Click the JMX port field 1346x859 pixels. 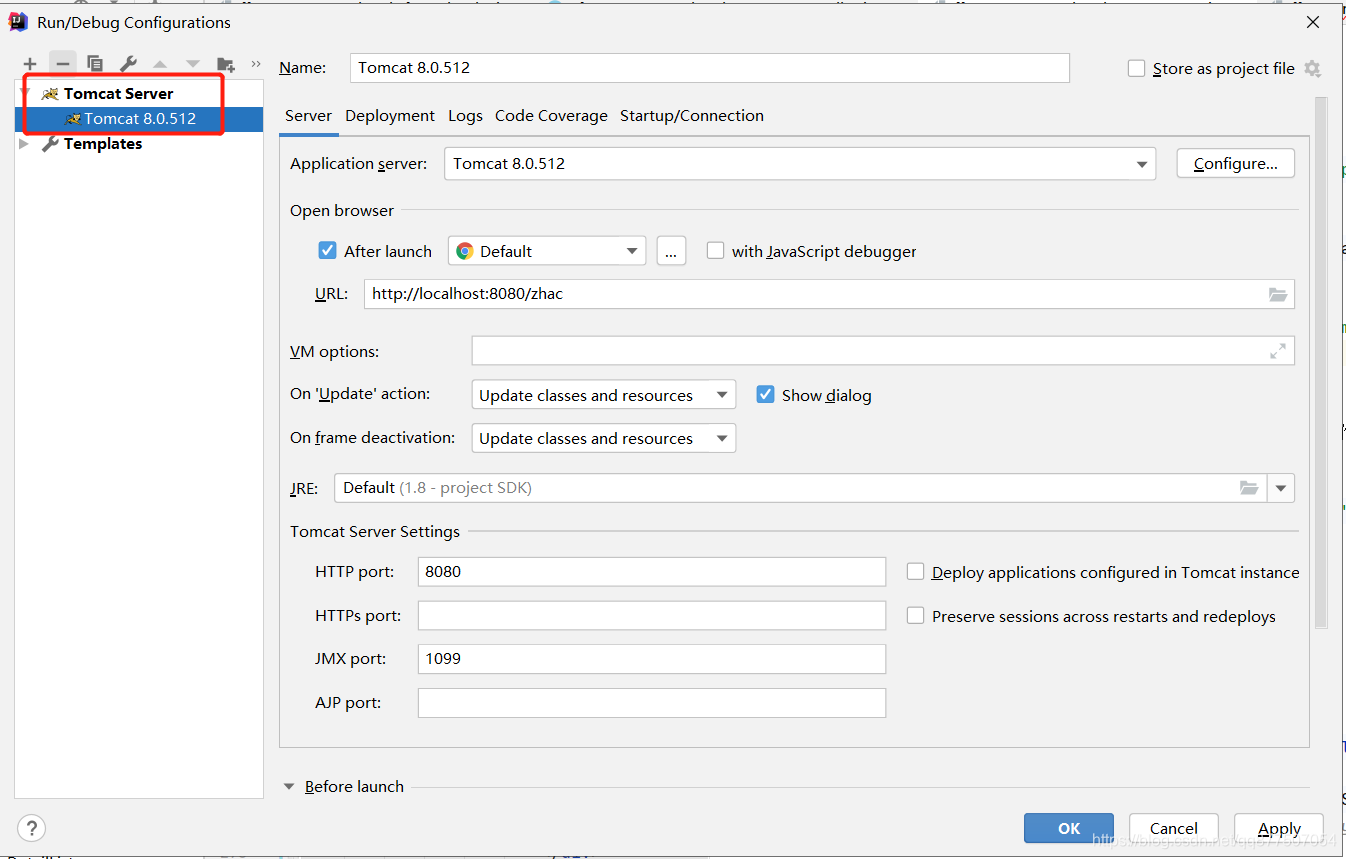coord(652,659)
